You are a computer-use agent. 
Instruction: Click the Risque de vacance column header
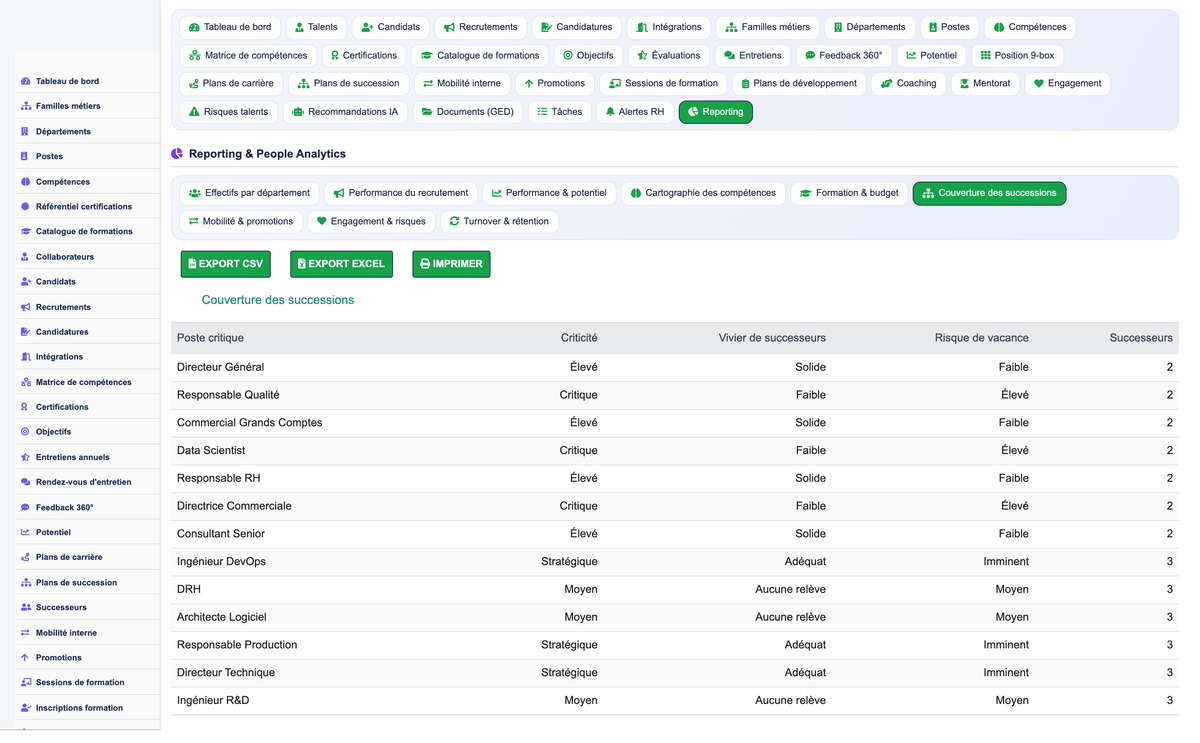pos(981,338)
